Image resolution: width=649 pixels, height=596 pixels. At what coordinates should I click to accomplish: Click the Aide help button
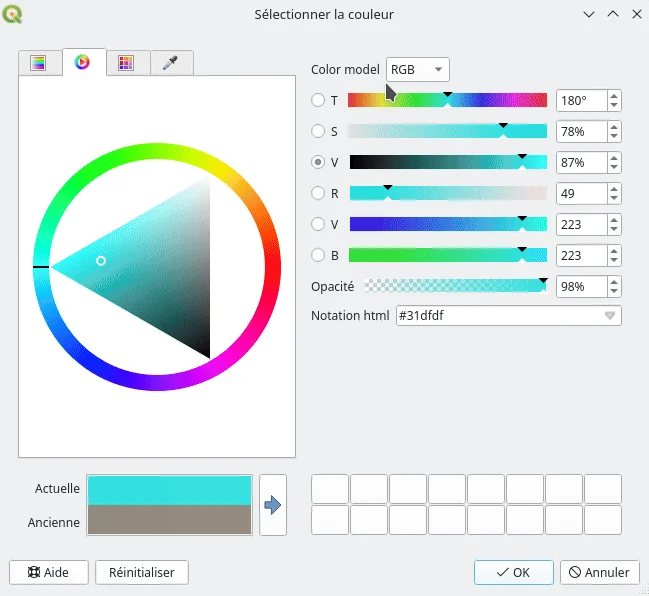pyautogui.click(x=49, y=572)
